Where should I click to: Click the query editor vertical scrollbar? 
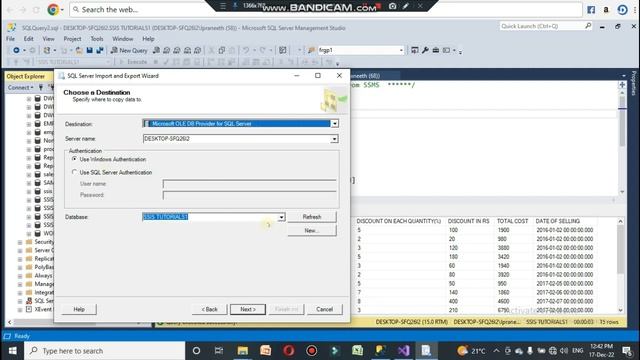pos(622,141)
